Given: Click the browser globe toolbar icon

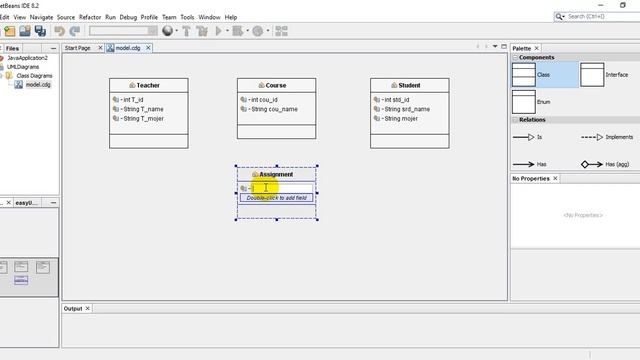Looking at the screenshot, I should point(167,31).
